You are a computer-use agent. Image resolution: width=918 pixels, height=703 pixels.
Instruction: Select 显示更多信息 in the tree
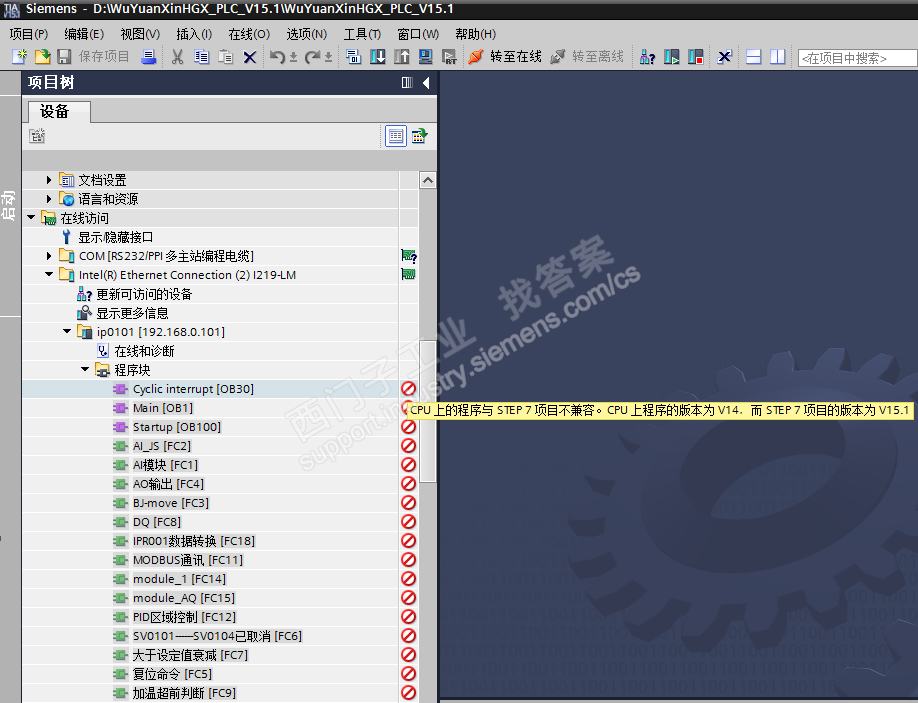click(x=132, y=313)
